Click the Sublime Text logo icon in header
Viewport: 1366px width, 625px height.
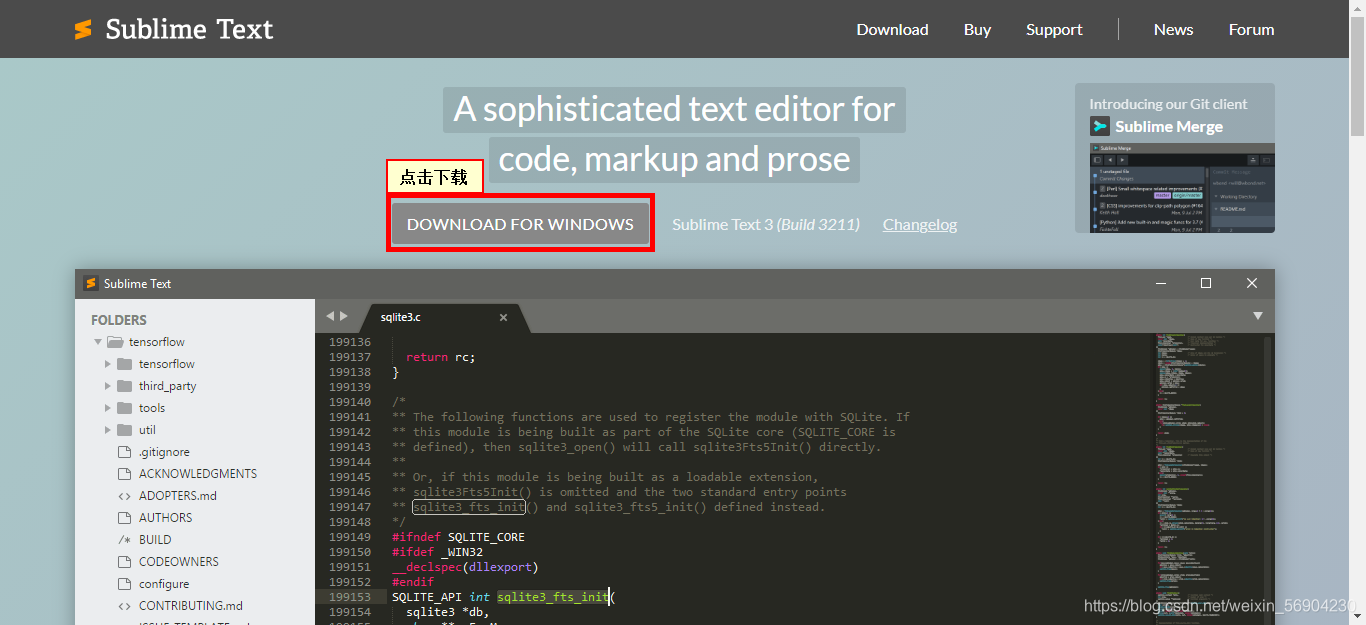tap(83, 30)
